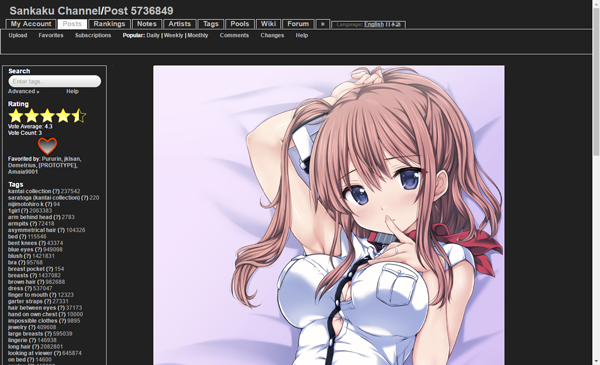Visit the Forum tab
The image size is (600, 365).
click(x=298, y=24)
